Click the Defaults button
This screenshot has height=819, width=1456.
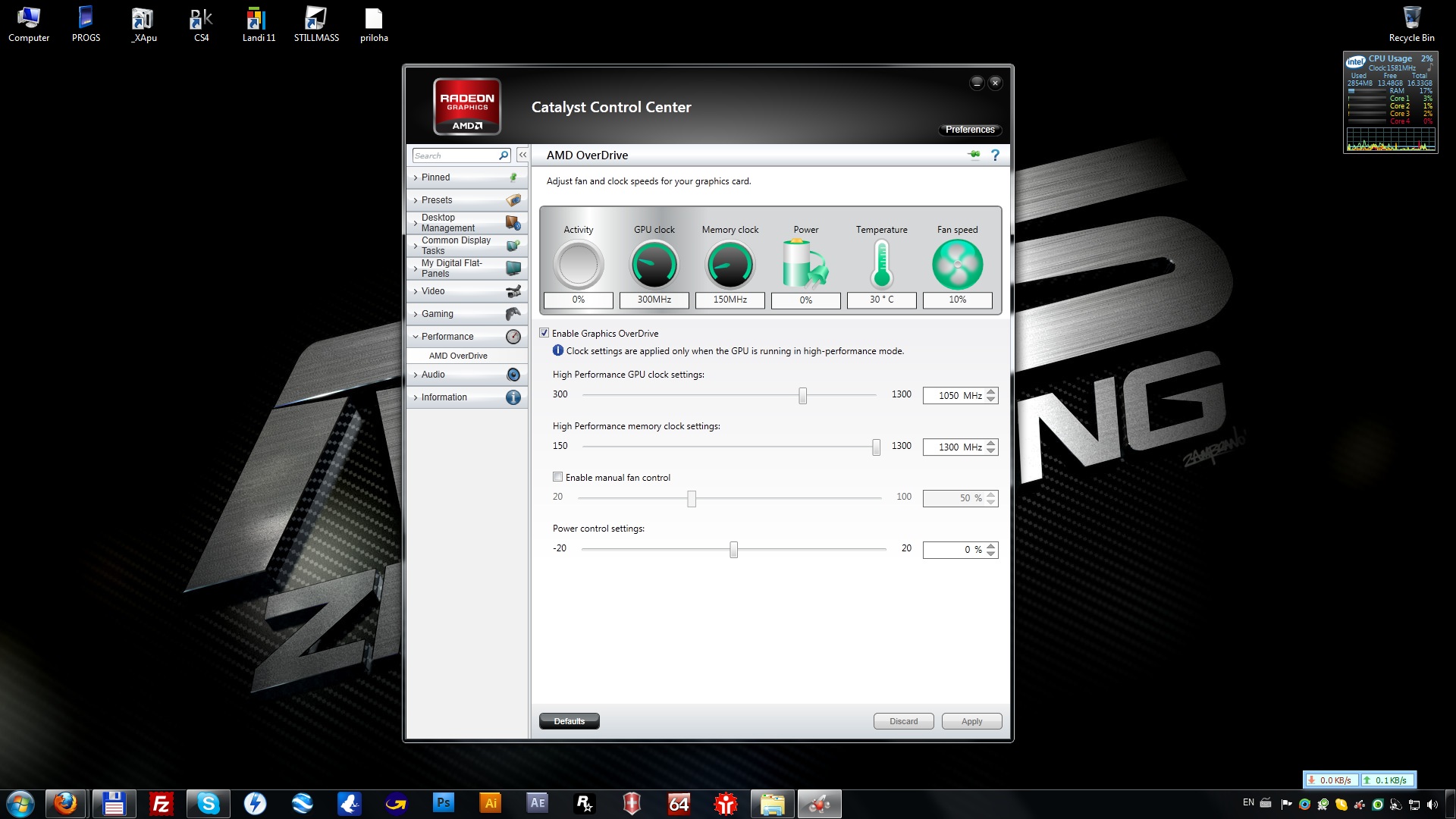point(570,721)
